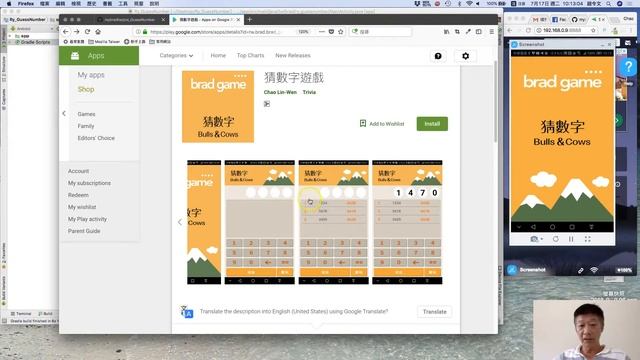Viewport: 640px width, 360px height.
Task: Toggle the Firefox sidebar icon
Action: tap(478, 31)
